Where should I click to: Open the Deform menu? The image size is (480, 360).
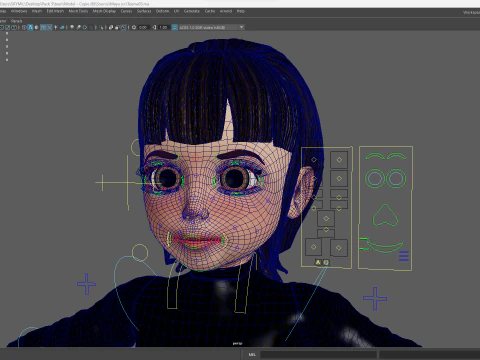[x=162, y=11]
